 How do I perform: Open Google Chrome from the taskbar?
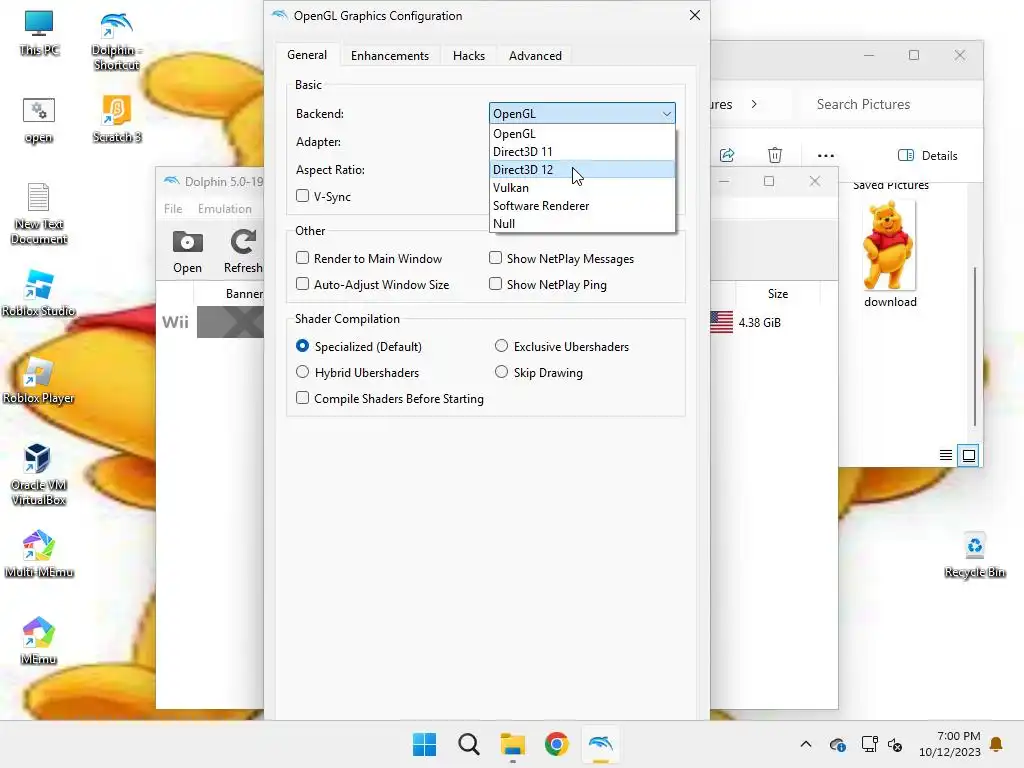pyautogui.click(x=556, y=744)
